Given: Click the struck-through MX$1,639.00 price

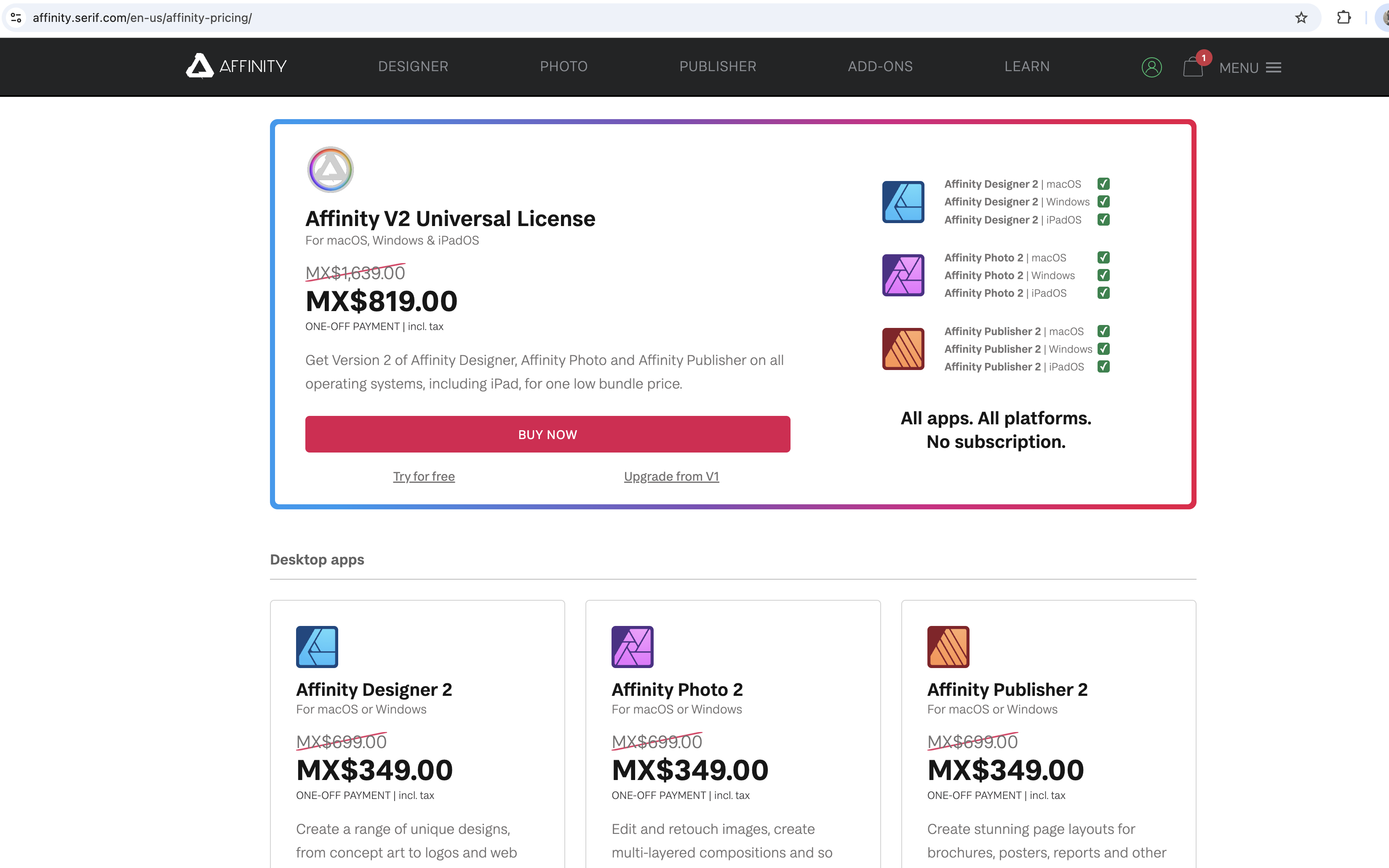Looking at the screenshot, I should pos(355,273).
